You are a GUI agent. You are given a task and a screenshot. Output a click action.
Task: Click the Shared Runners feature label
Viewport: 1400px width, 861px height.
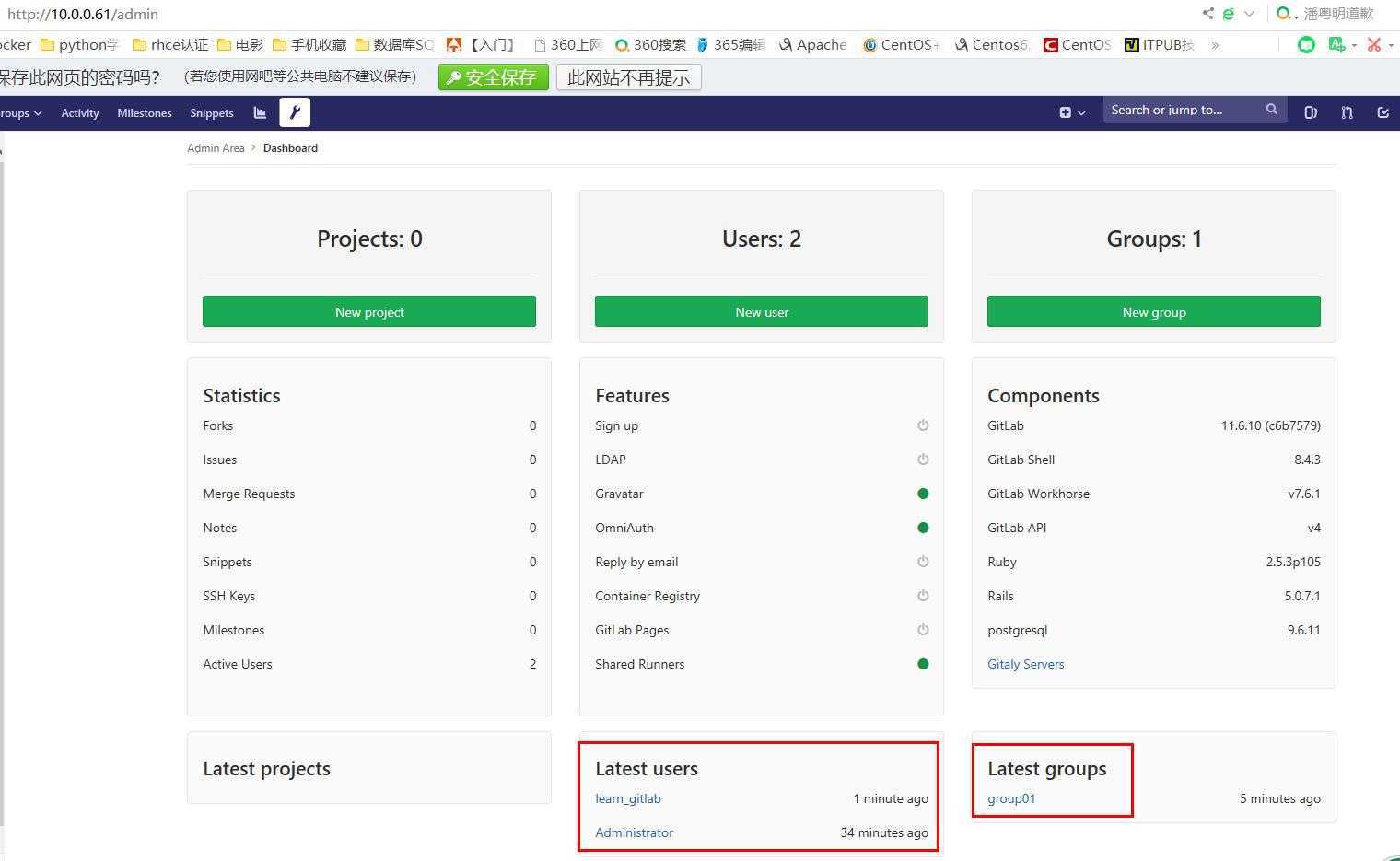pos(640,664)
